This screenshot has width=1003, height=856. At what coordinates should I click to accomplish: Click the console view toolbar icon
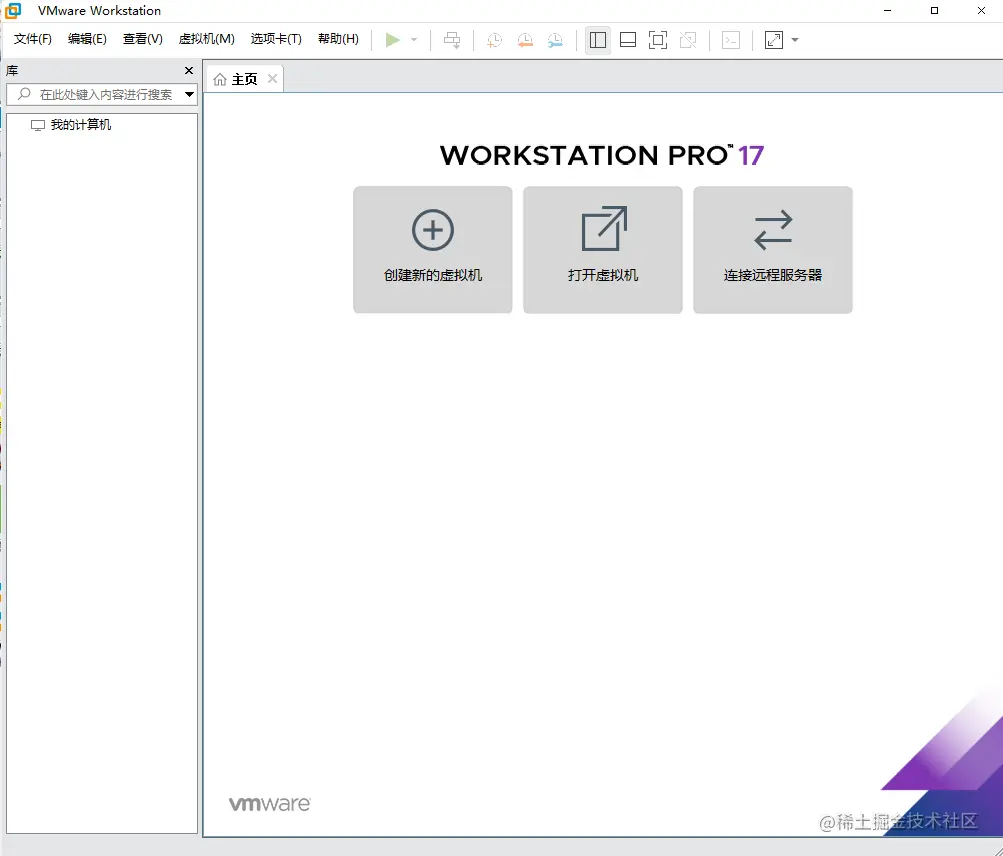731,40
